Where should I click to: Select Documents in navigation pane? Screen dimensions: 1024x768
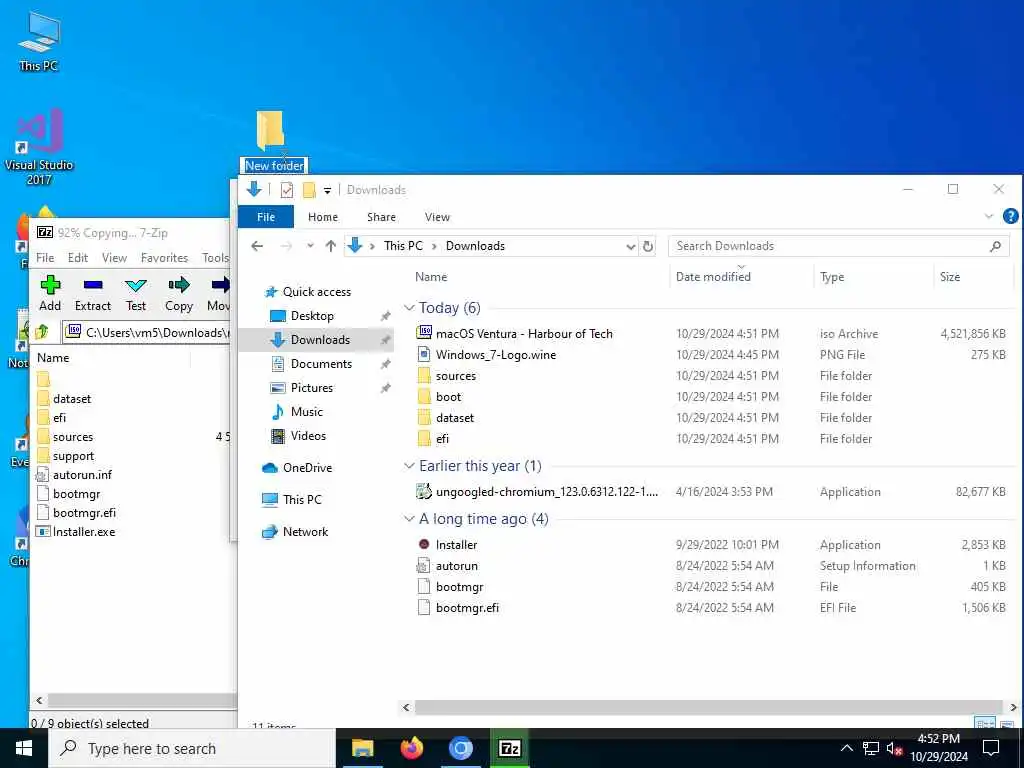pyautogui.click(x=321, y=364)
